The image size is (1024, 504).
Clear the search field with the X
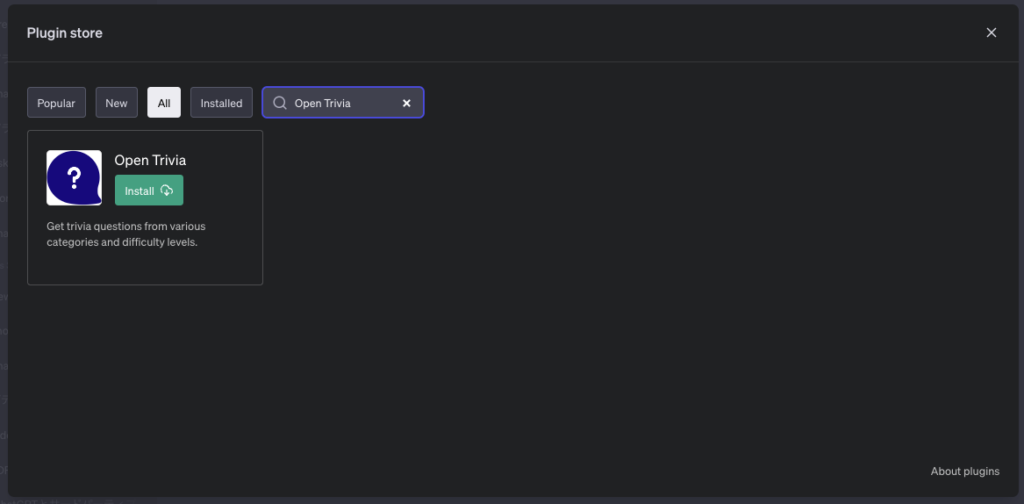point(407,103)
